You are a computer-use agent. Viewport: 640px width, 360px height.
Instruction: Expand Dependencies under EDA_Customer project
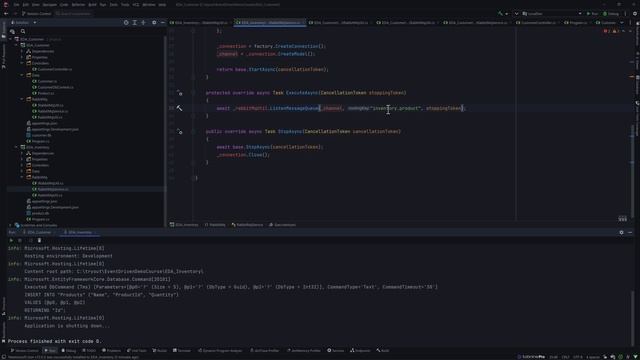pos(22,51)
